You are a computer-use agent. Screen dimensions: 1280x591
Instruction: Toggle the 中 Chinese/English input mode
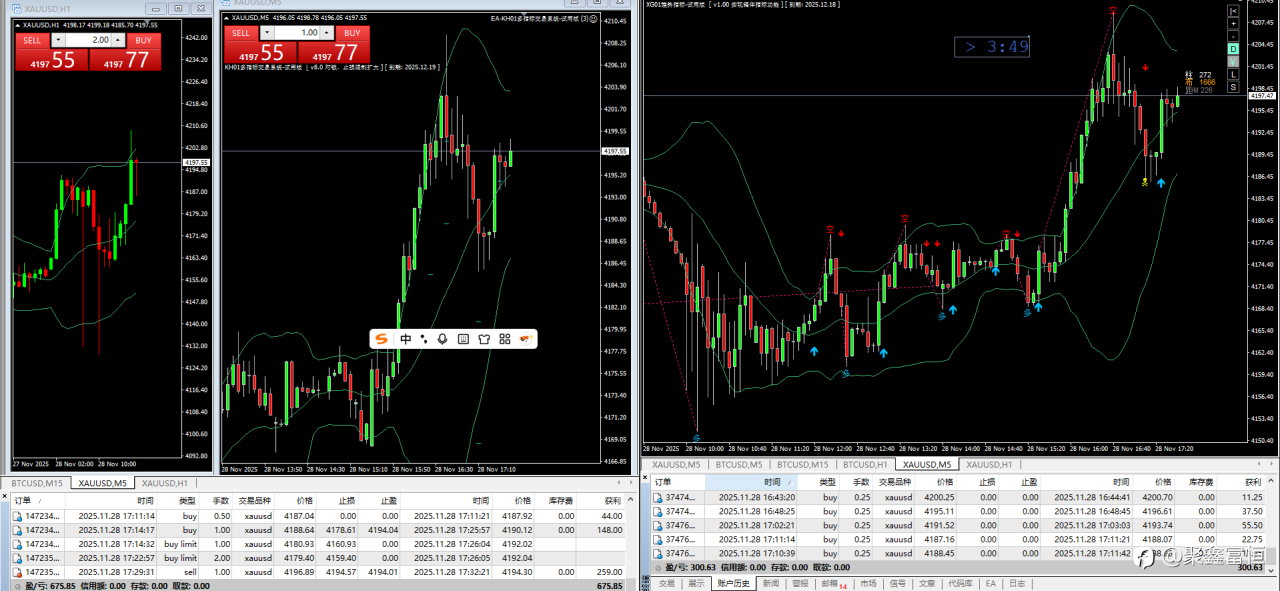click(406, 339)
